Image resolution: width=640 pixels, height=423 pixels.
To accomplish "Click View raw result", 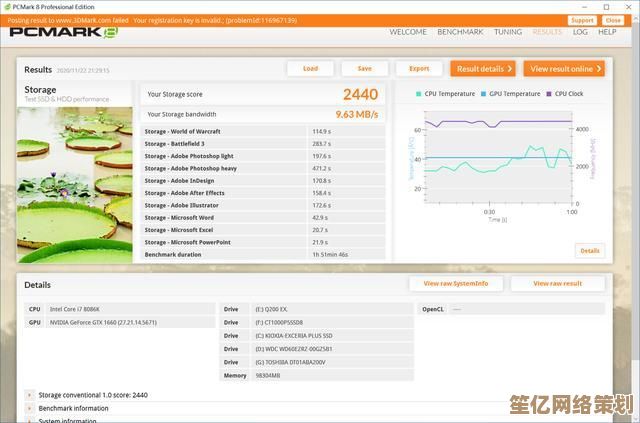I will click(558, 283).
